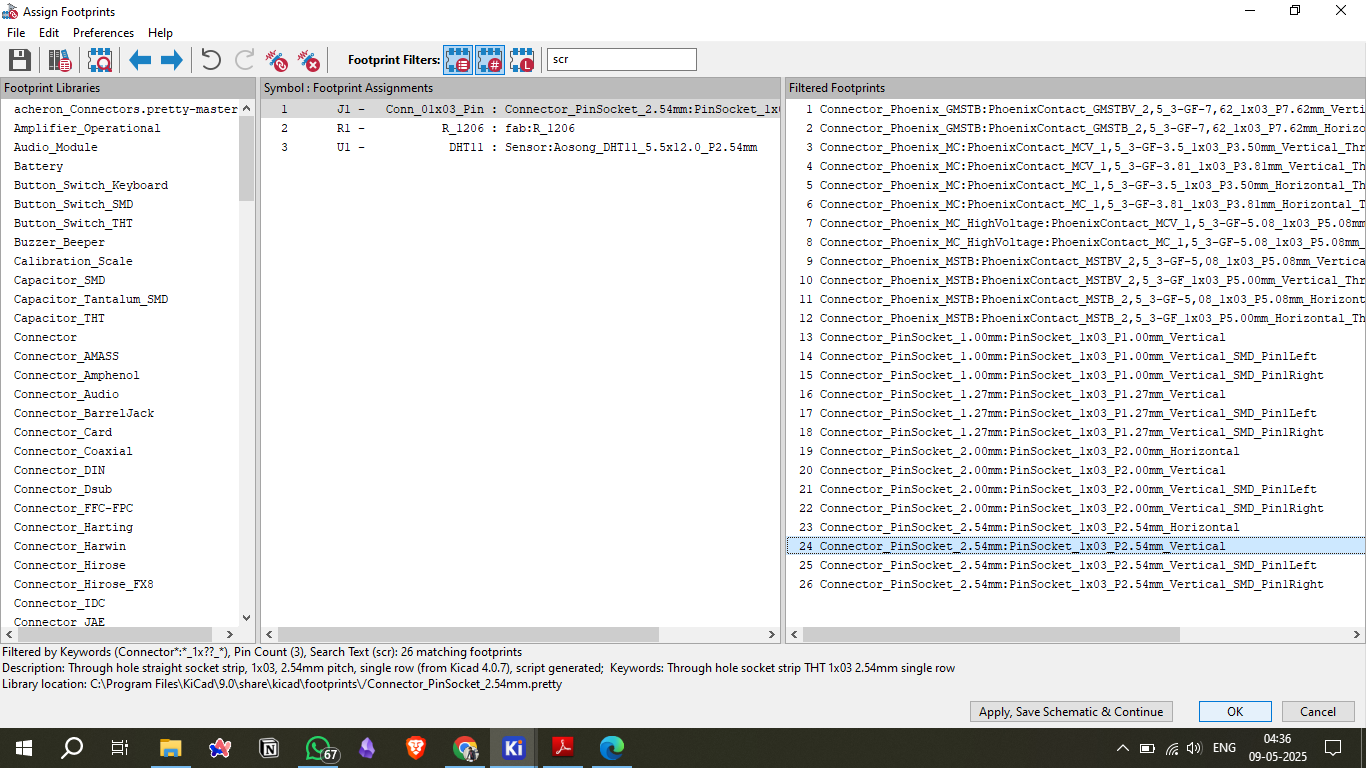This screenshot has width=1366, height=768.
Task: Cancel the footprint assignment dialog
Action: click(1318, 711)
